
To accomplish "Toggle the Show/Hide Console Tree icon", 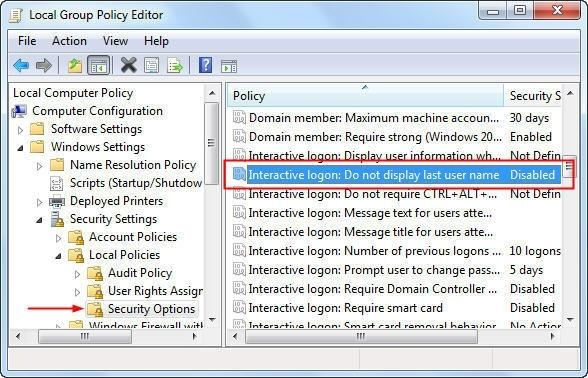I will pos(98,66).
